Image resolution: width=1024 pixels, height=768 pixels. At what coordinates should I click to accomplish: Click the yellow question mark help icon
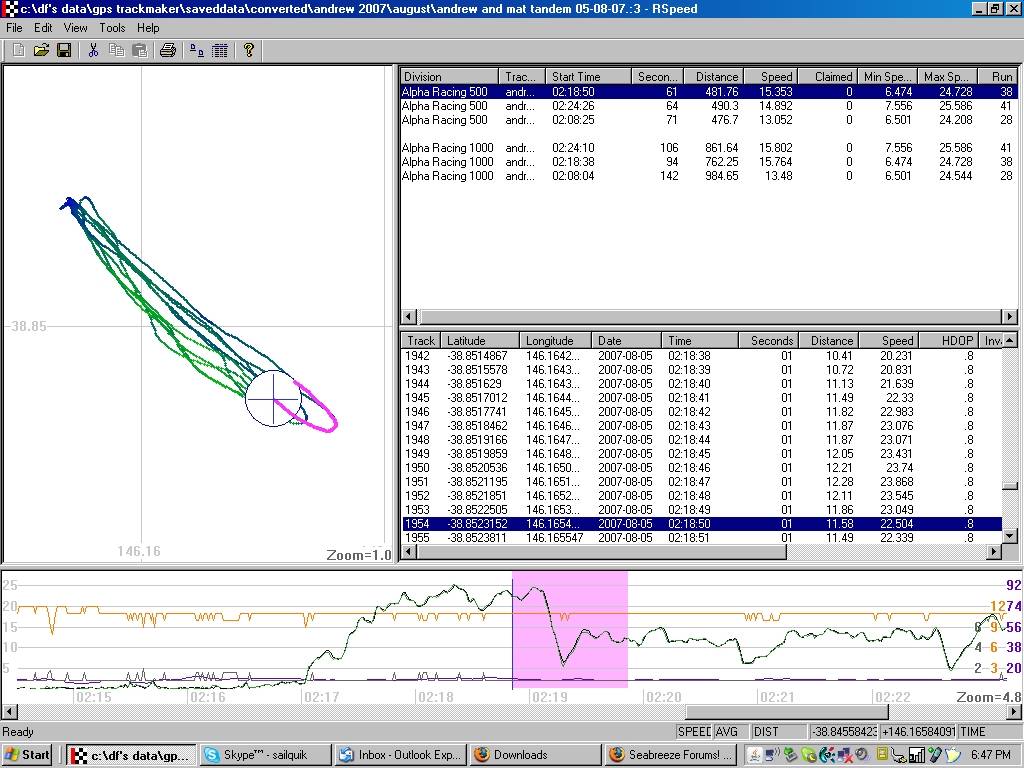(x=249, y=50)
